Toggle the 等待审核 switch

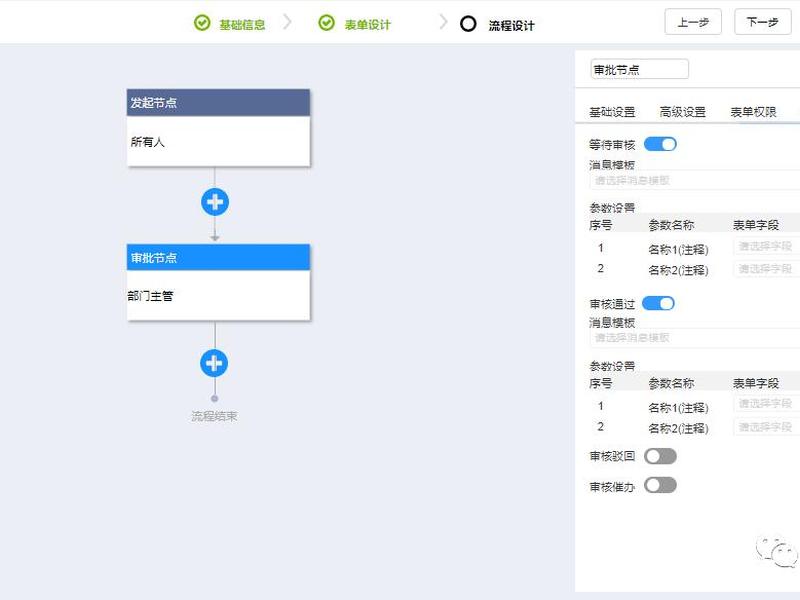[660, 144]
